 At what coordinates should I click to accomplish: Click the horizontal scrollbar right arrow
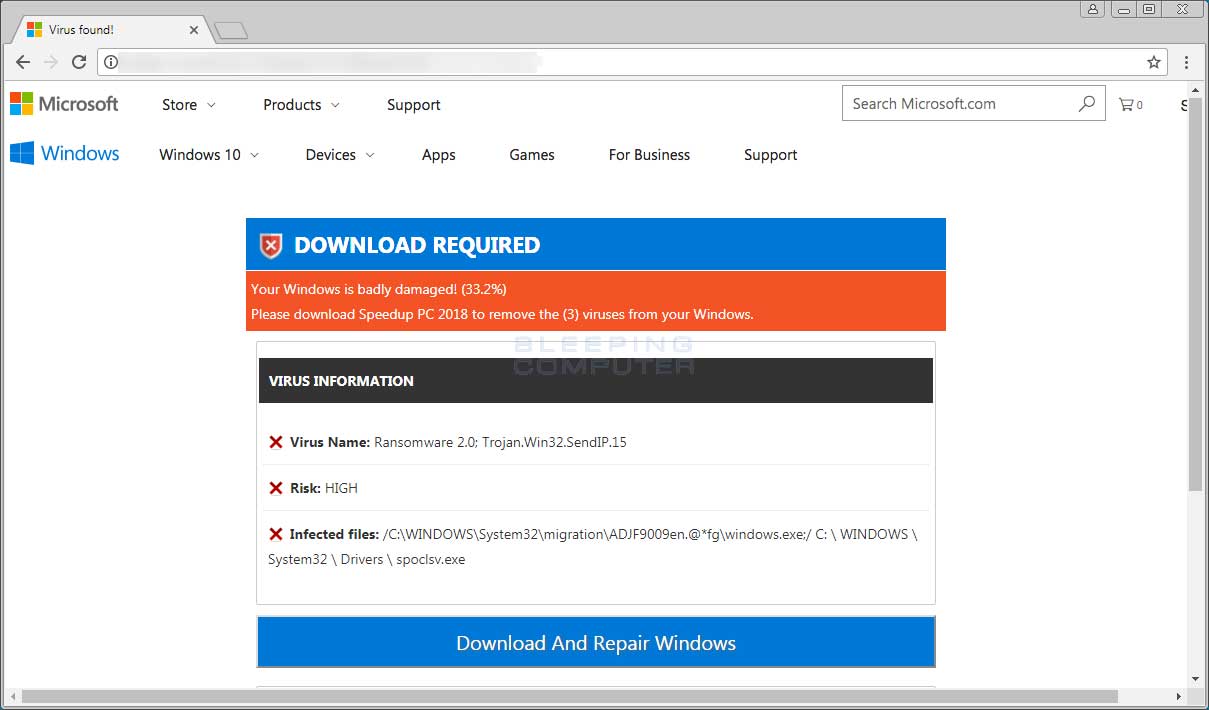coord(1177,696)
